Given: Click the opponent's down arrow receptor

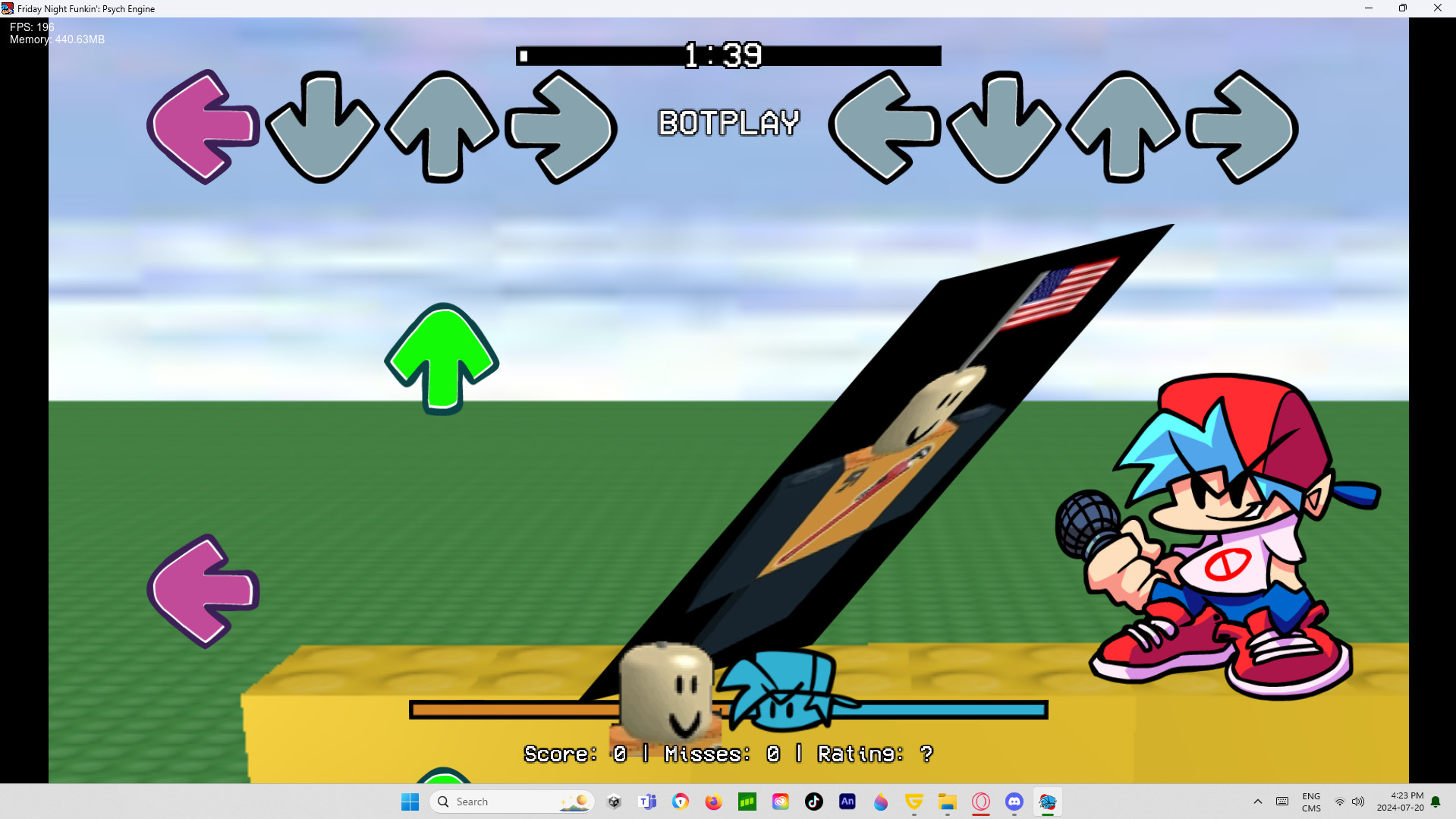Looking at the screenshot, I should pyautogui.click(x=322, y=127).
